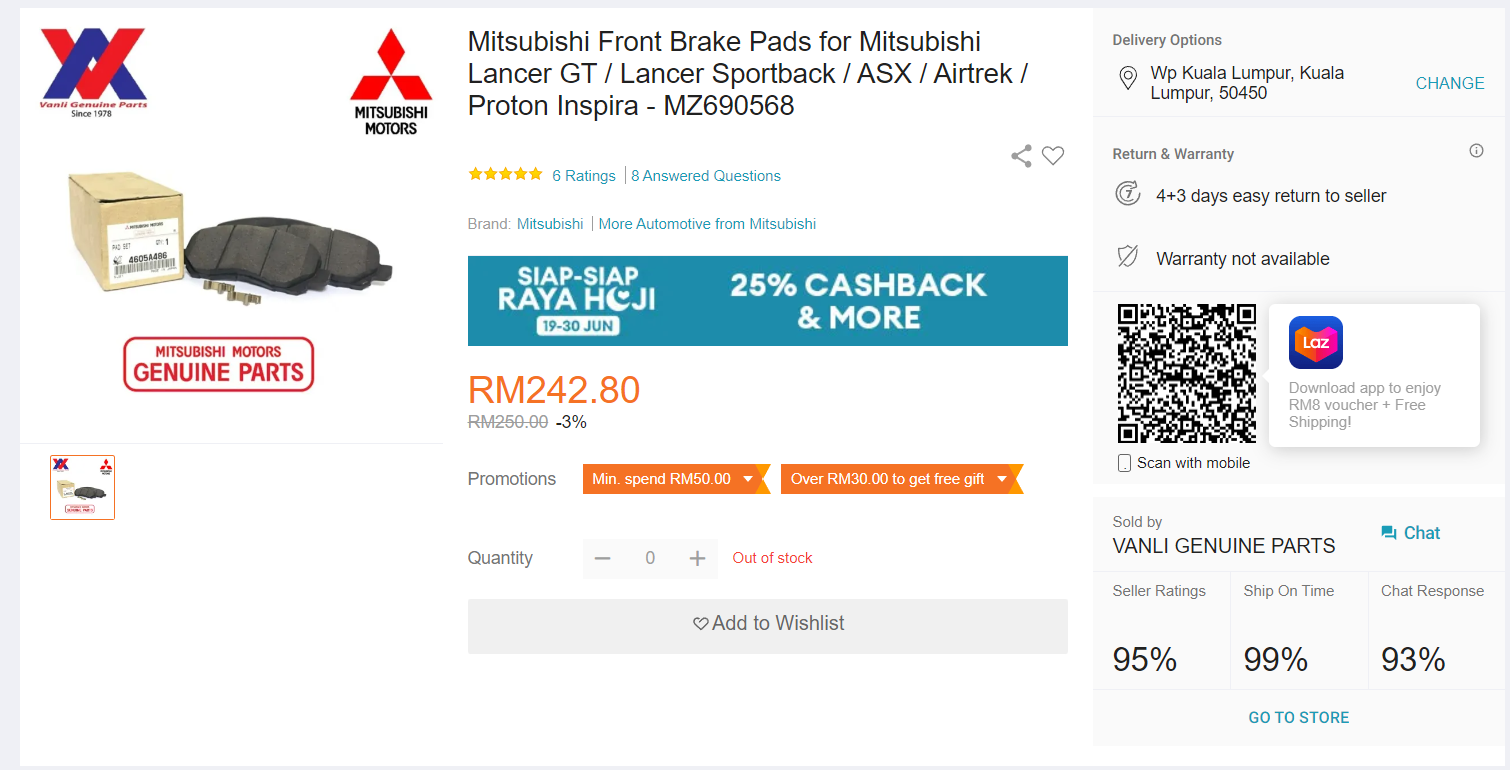Click the location pin icon

coord(1128,79)
